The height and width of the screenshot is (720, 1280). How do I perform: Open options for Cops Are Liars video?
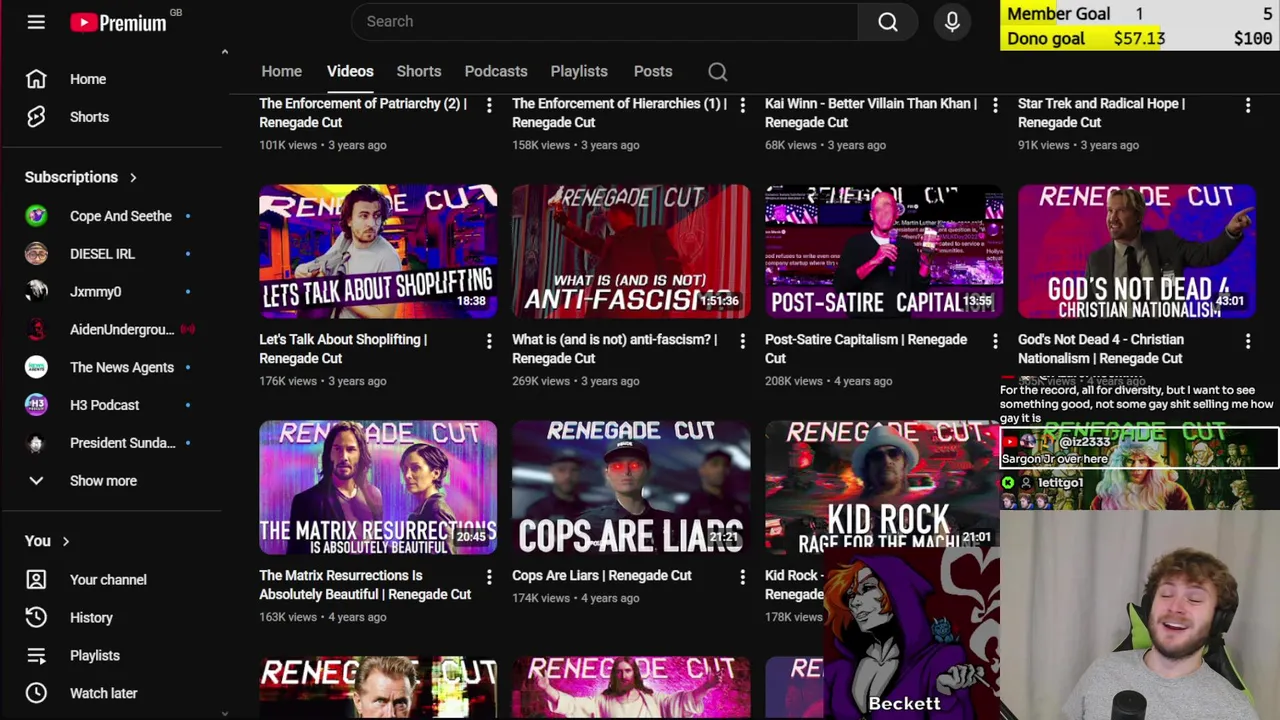[x=742, y=577]
